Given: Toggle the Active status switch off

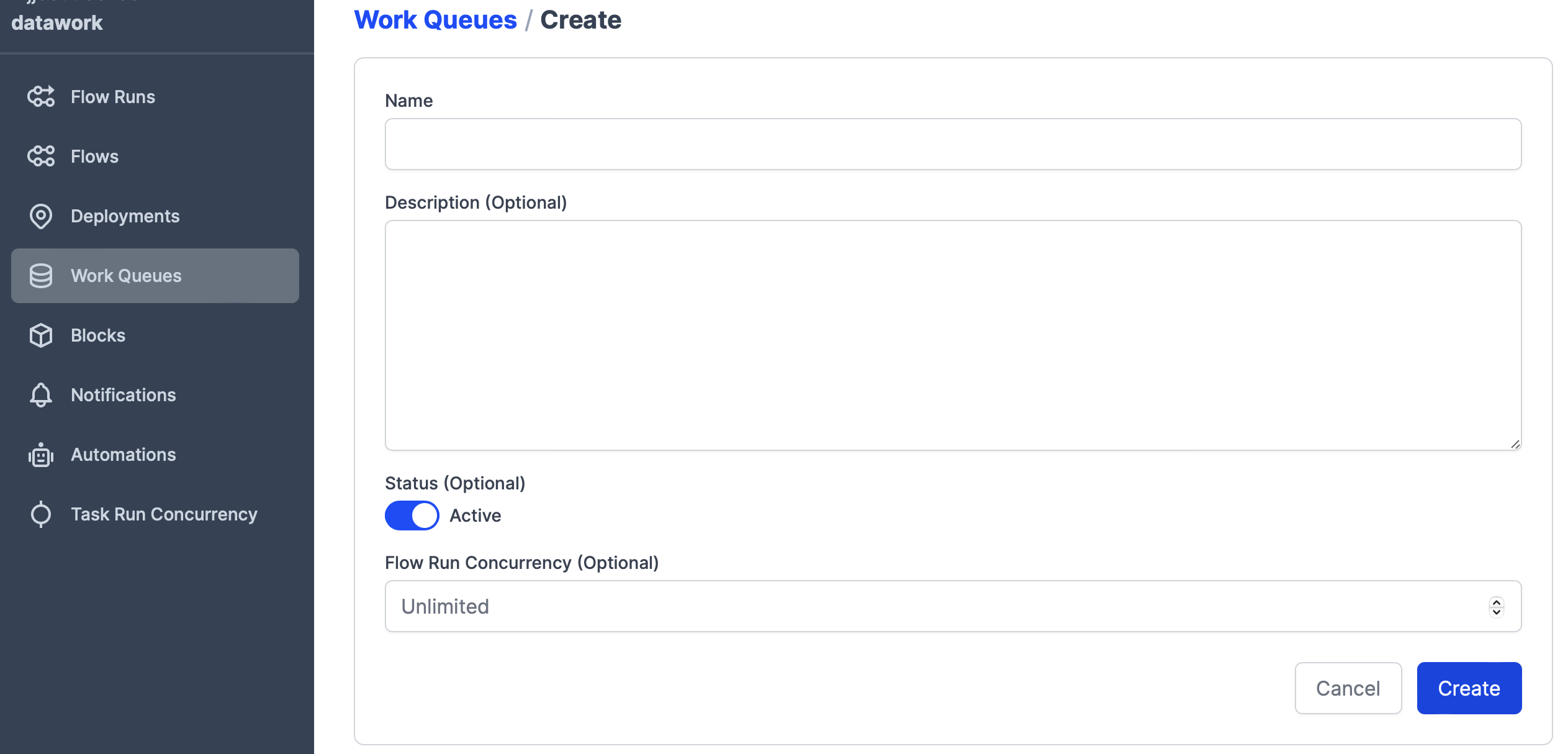Looking at the screenshot, I should 412,516.
